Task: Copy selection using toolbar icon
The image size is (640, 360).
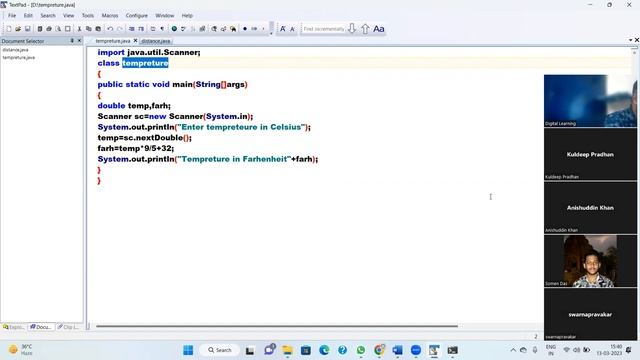Action: (x=89, y=29)
